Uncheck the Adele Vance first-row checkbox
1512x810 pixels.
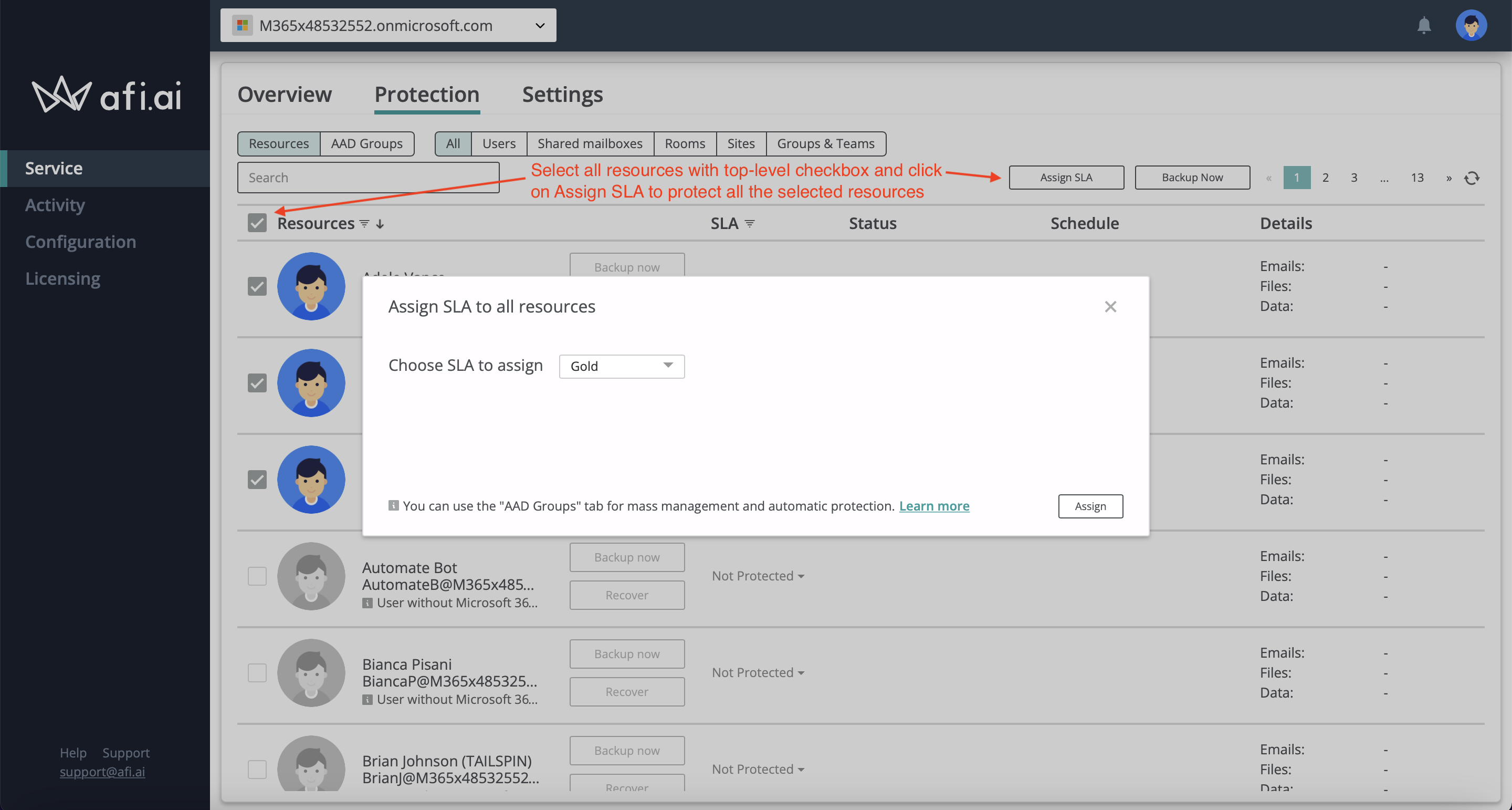coord(257,287)
